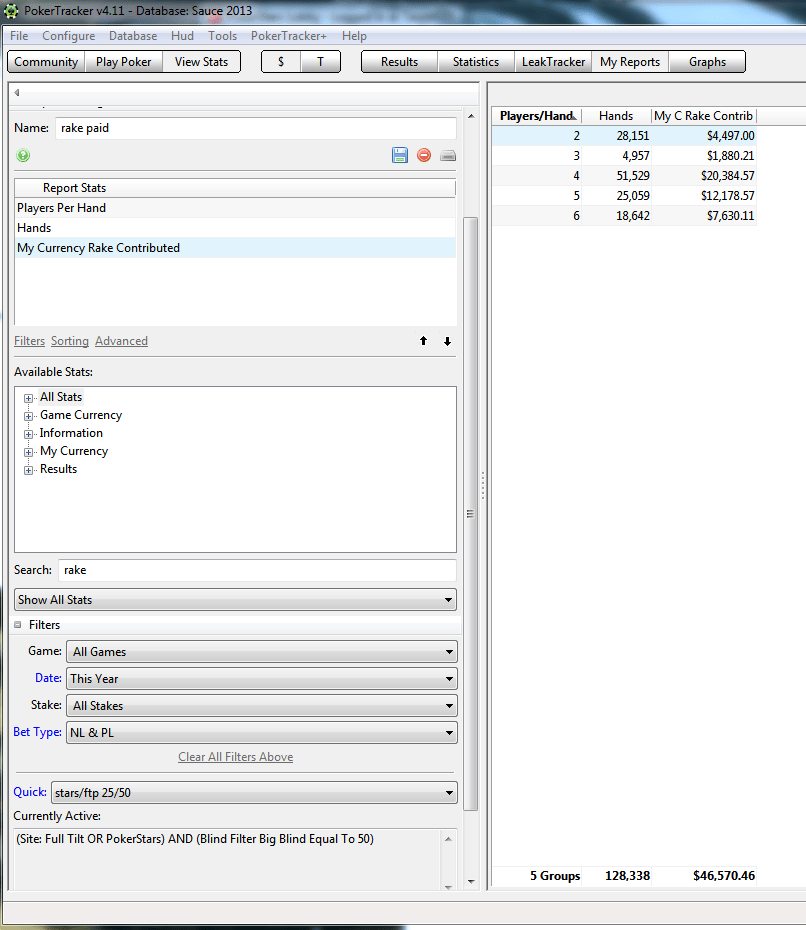Collapse the side panel with the left triangle
The height and width of the screenshot is (930, 806).
[17, 93]
